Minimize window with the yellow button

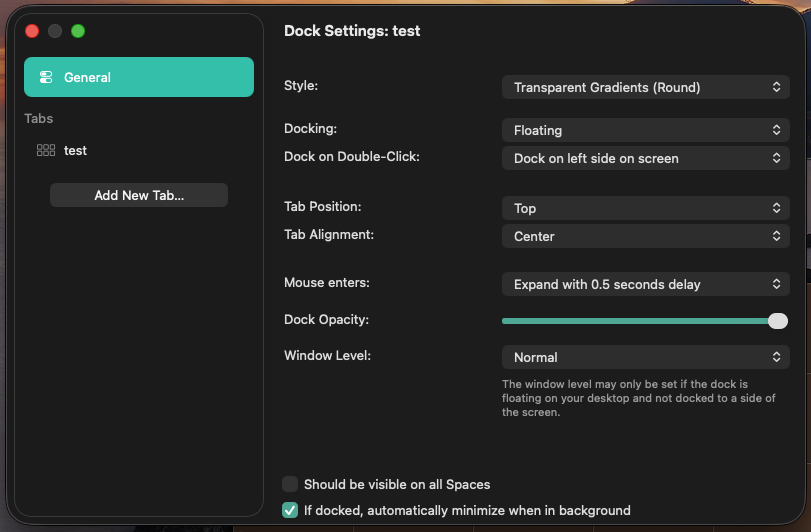(55, 31)
